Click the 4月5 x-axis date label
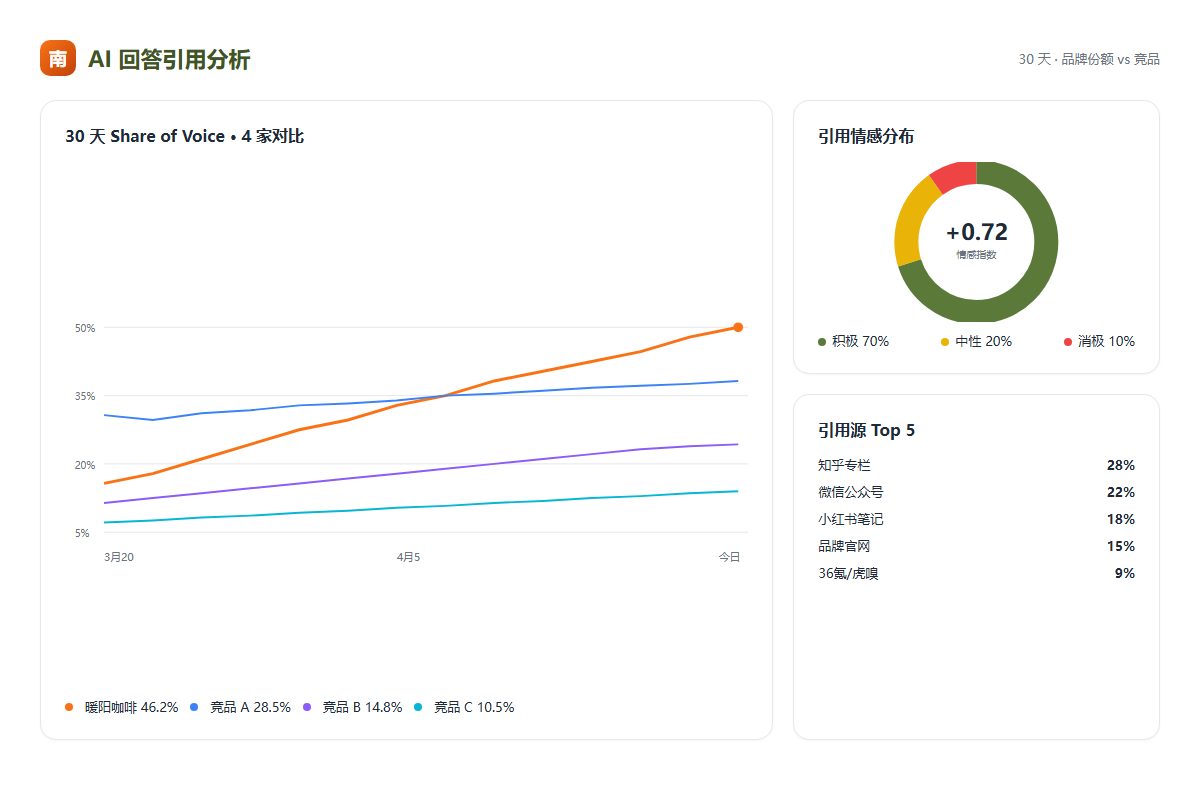The width and height of the screenshot is (1200, 800). click(408, 557)
